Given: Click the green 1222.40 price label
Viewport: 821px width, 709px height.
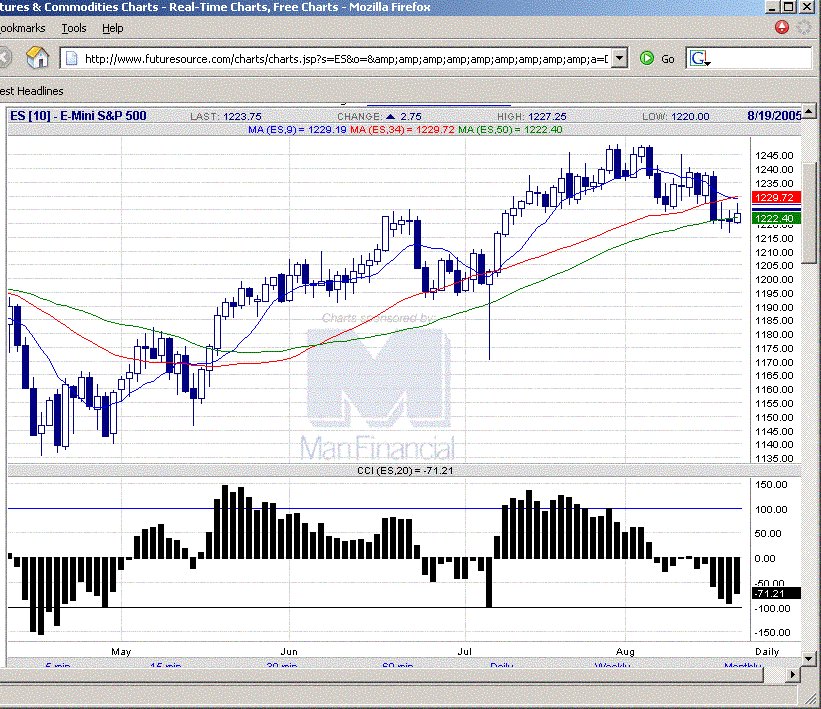Looking at the screenshot, I should (x=776, y=218).
